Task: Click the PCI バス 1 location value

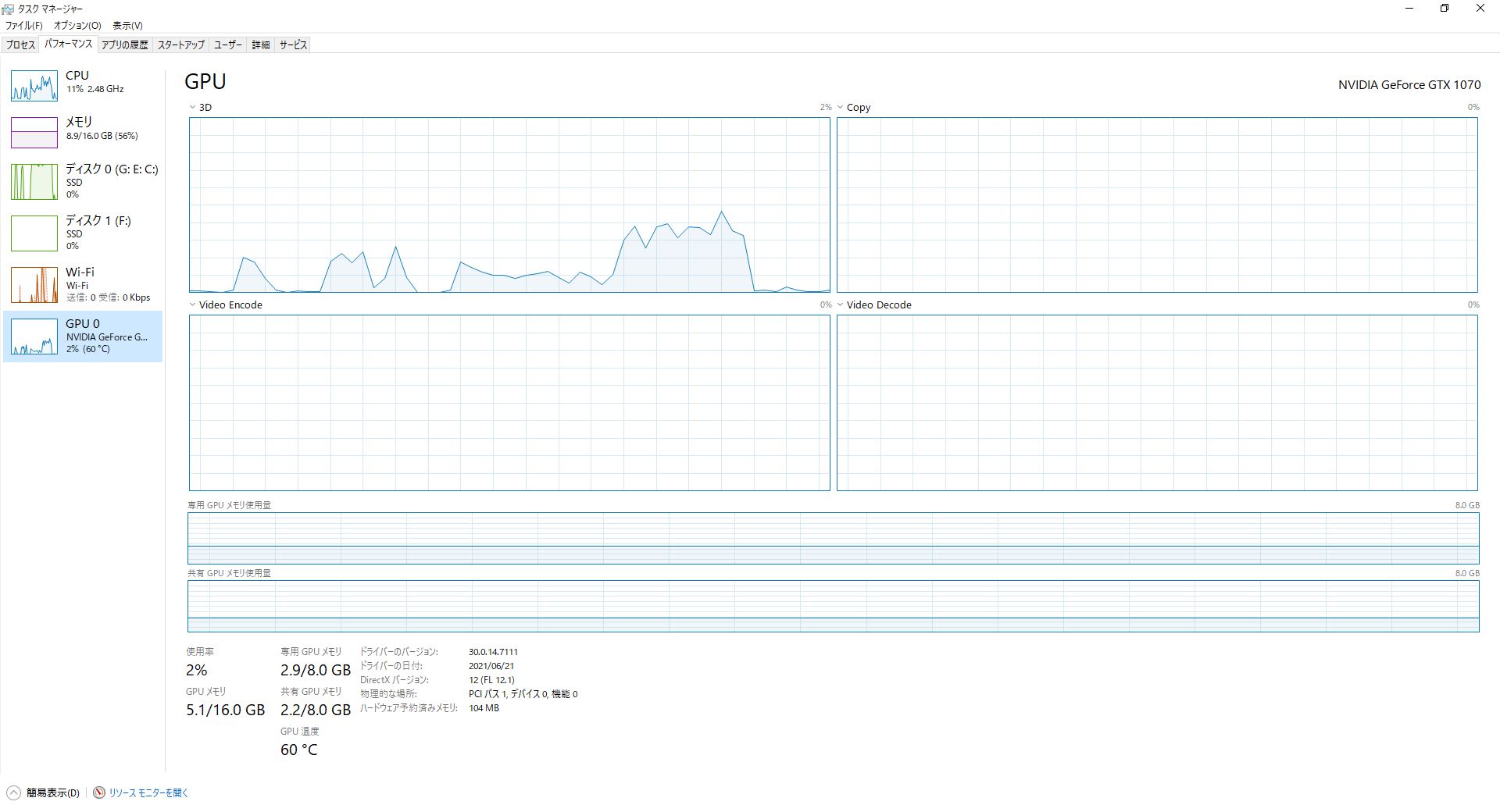Action: (x=523, y=694)
